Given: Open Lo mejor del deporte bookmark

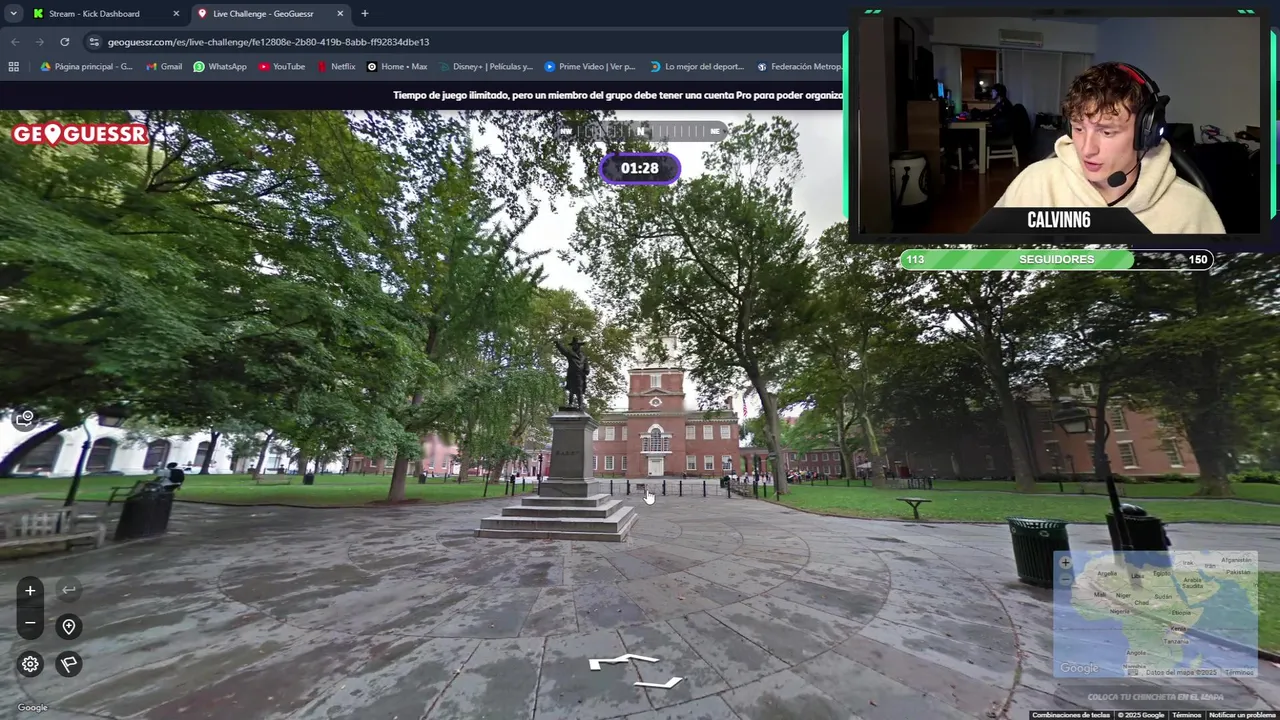Looking at the screenshot, I should (697, 67).
